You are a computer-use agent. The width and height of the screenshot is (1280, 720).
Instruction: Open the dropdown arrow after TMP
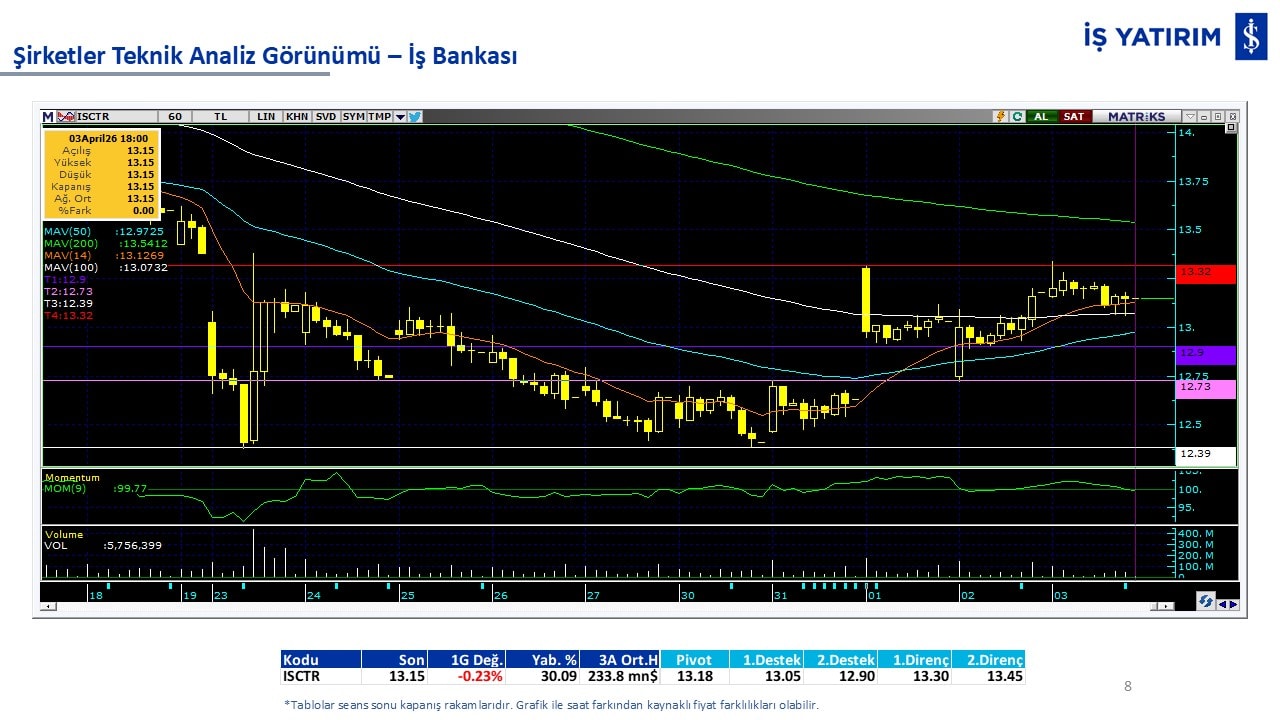[400, 117]
